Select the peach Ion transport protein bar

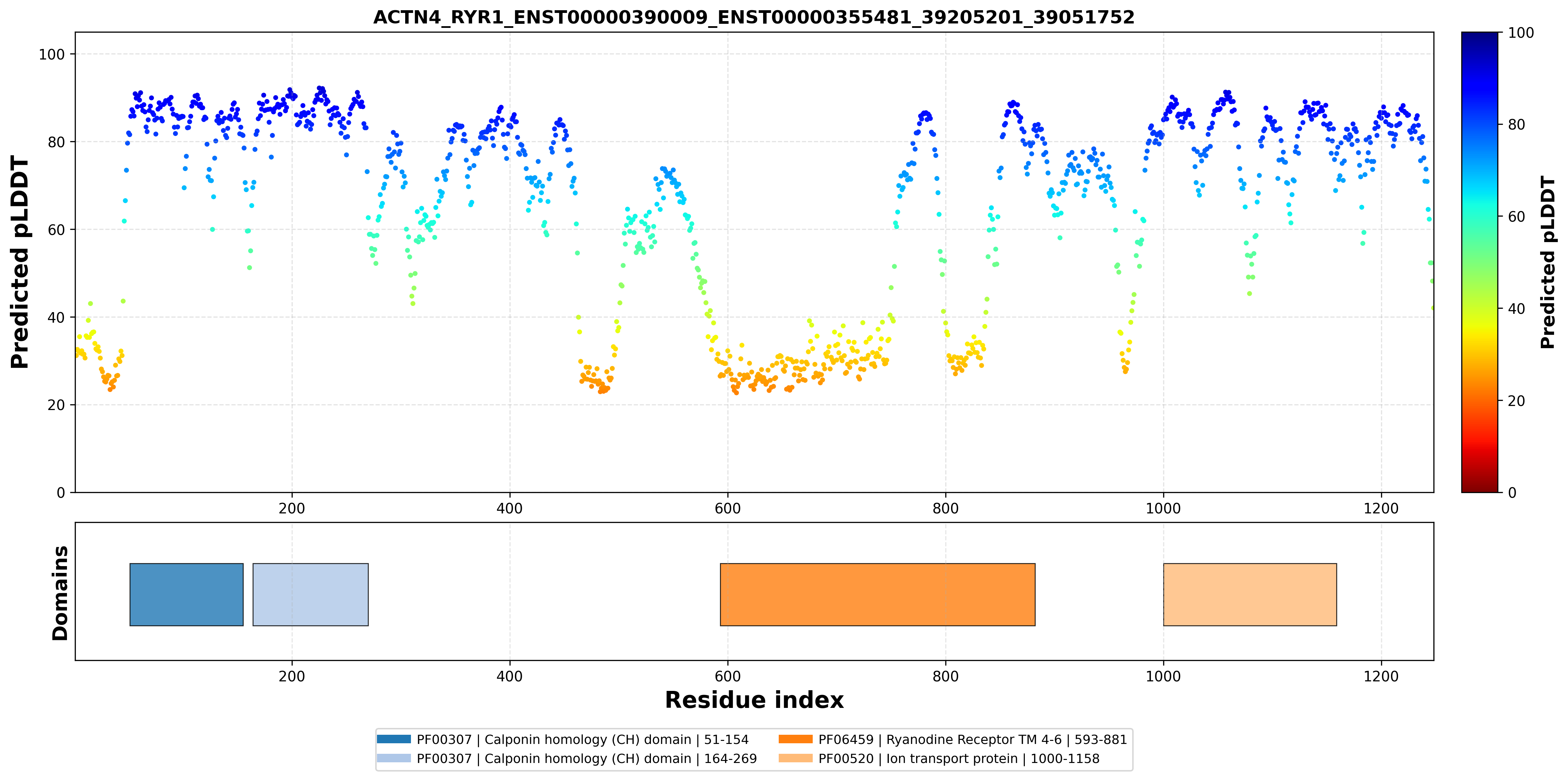point(1250,594)
